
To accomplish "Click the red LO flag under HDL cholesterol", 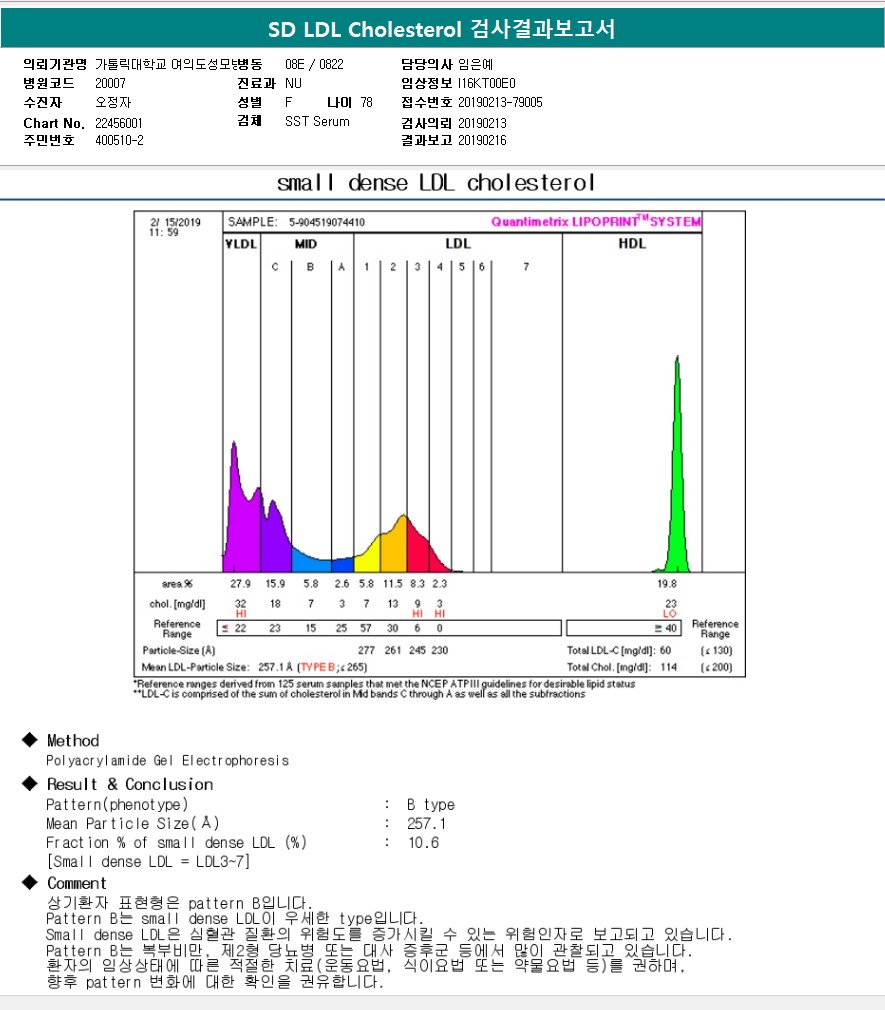I will 670,614.
